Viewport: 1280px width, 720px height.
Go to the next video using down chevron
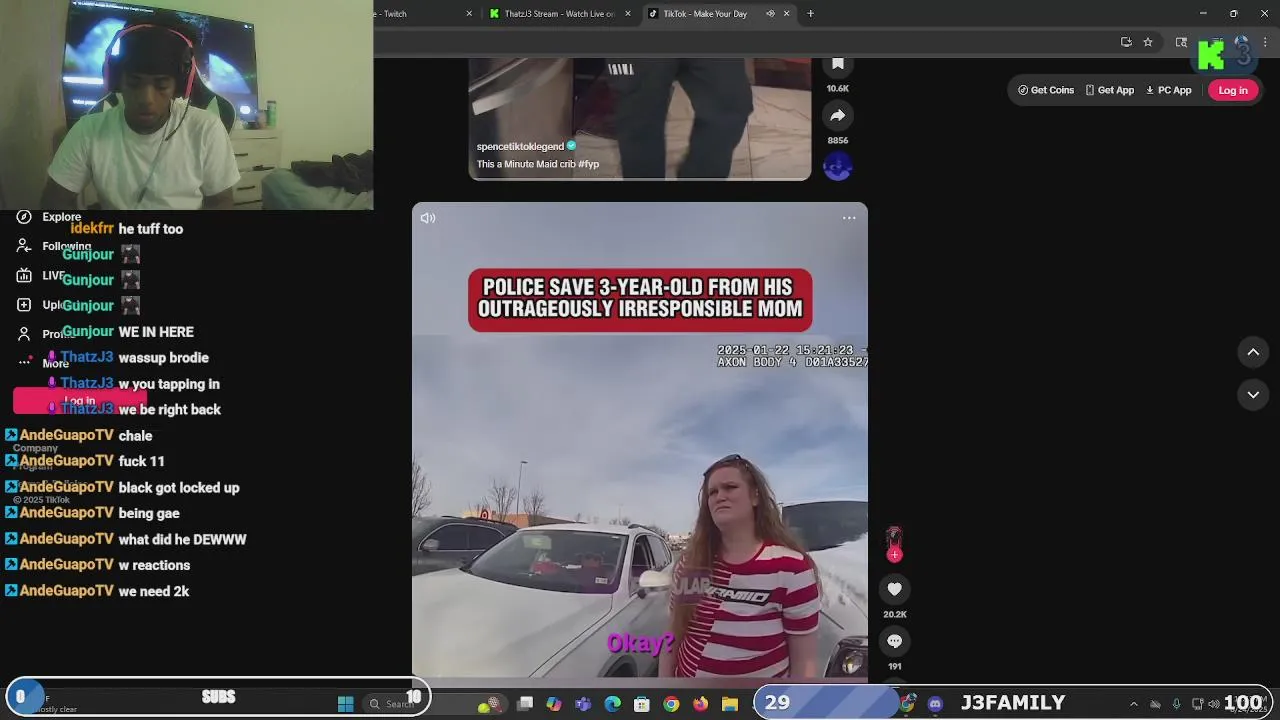1253,395
